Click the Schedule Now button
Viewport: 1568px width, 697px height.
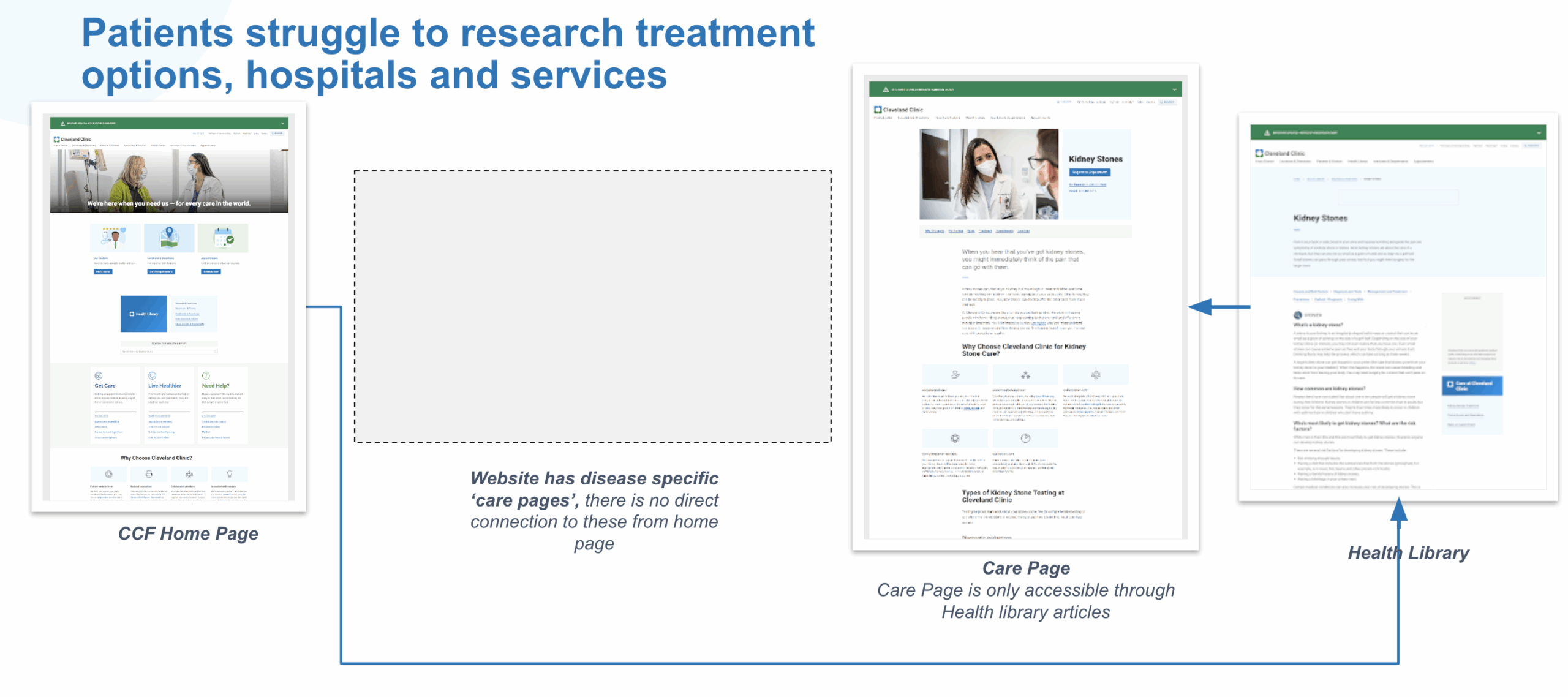211,271
